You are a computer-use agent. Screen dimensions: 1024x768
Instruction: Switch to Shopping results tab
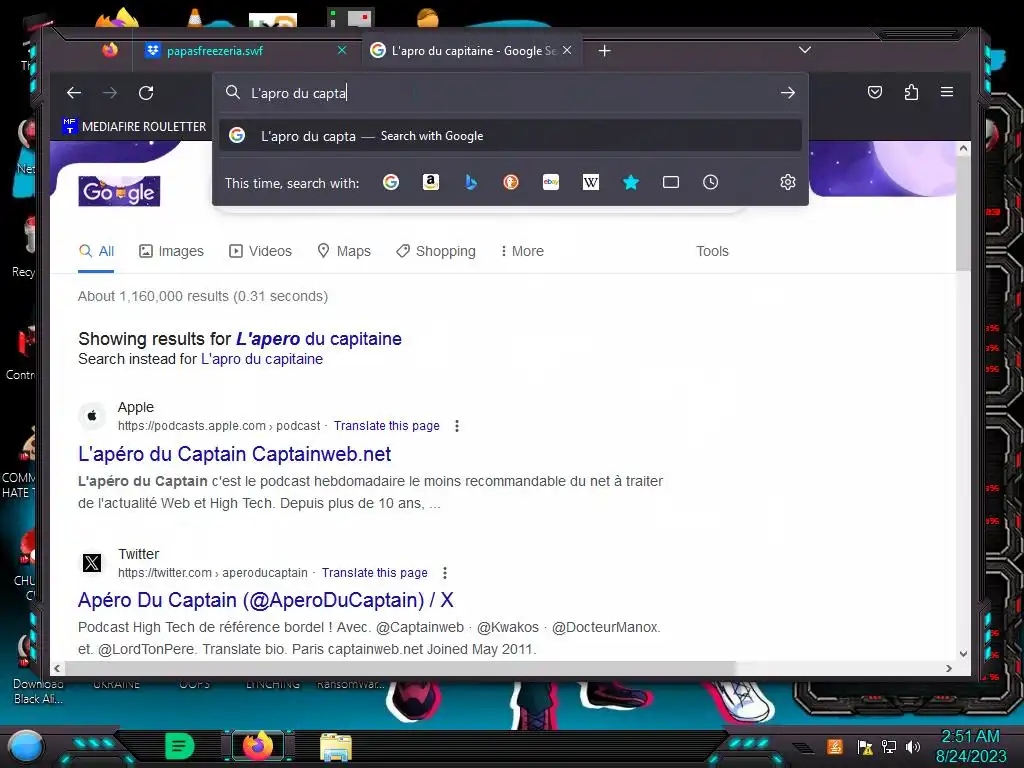[x=436, y=251]
